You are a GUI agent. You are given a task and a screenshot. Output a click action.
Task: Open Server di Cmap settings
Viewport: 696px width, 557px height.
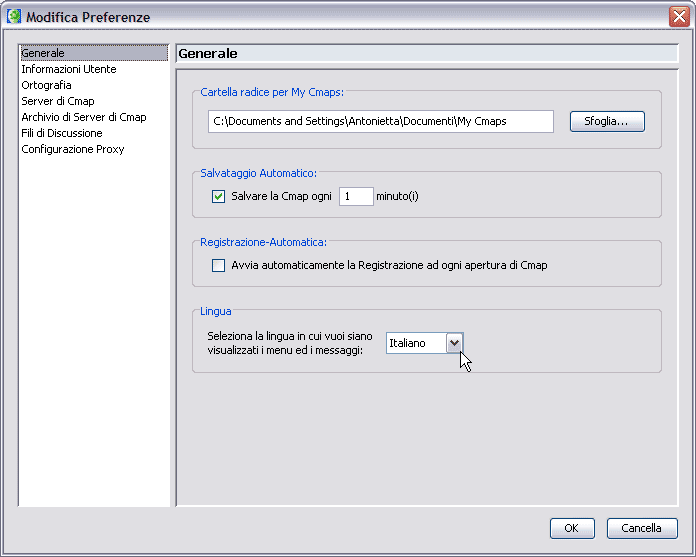58,101
